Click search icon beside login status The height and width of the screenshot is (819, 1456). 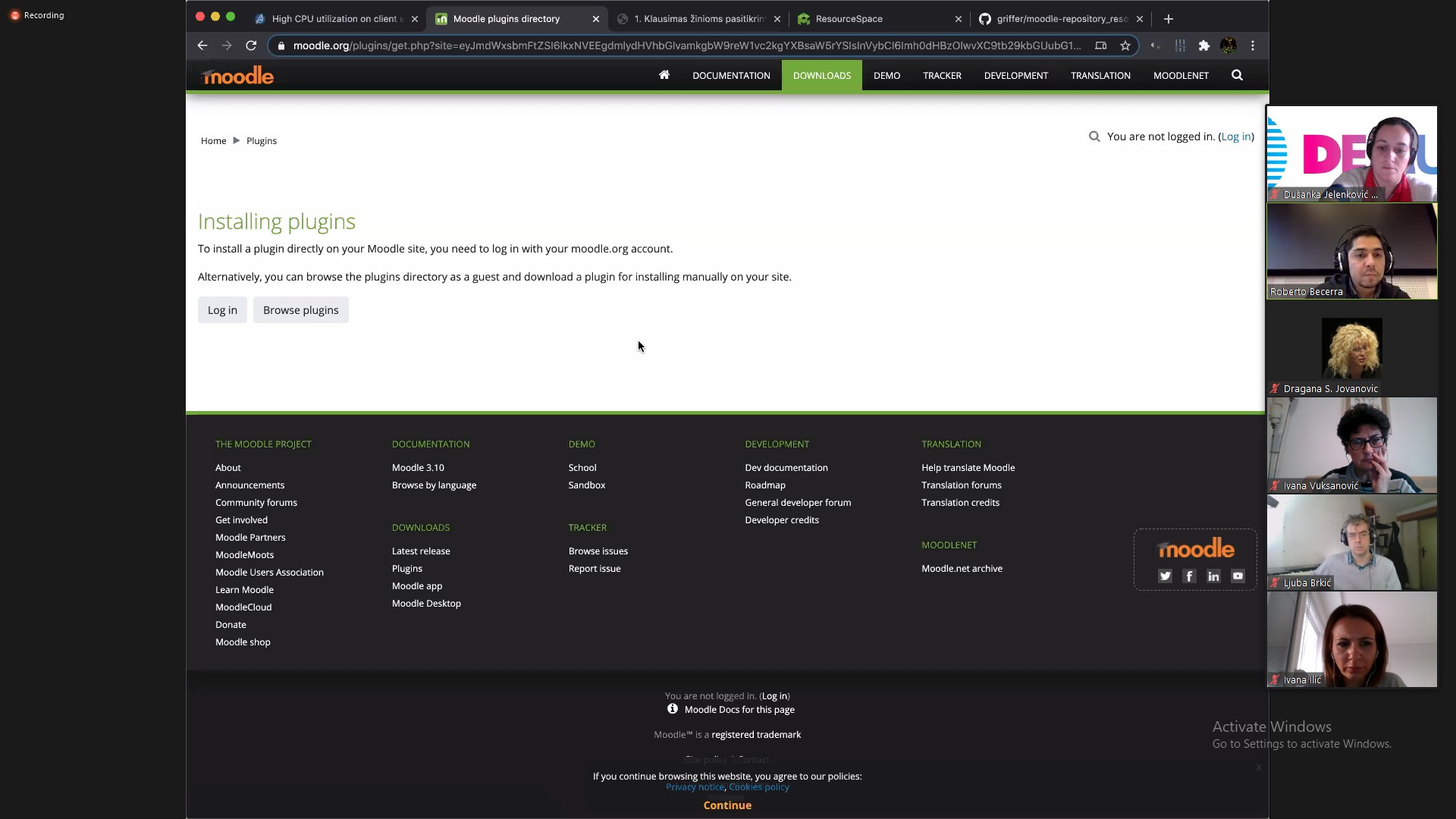pyautogui.click(x=1094, y=136)
